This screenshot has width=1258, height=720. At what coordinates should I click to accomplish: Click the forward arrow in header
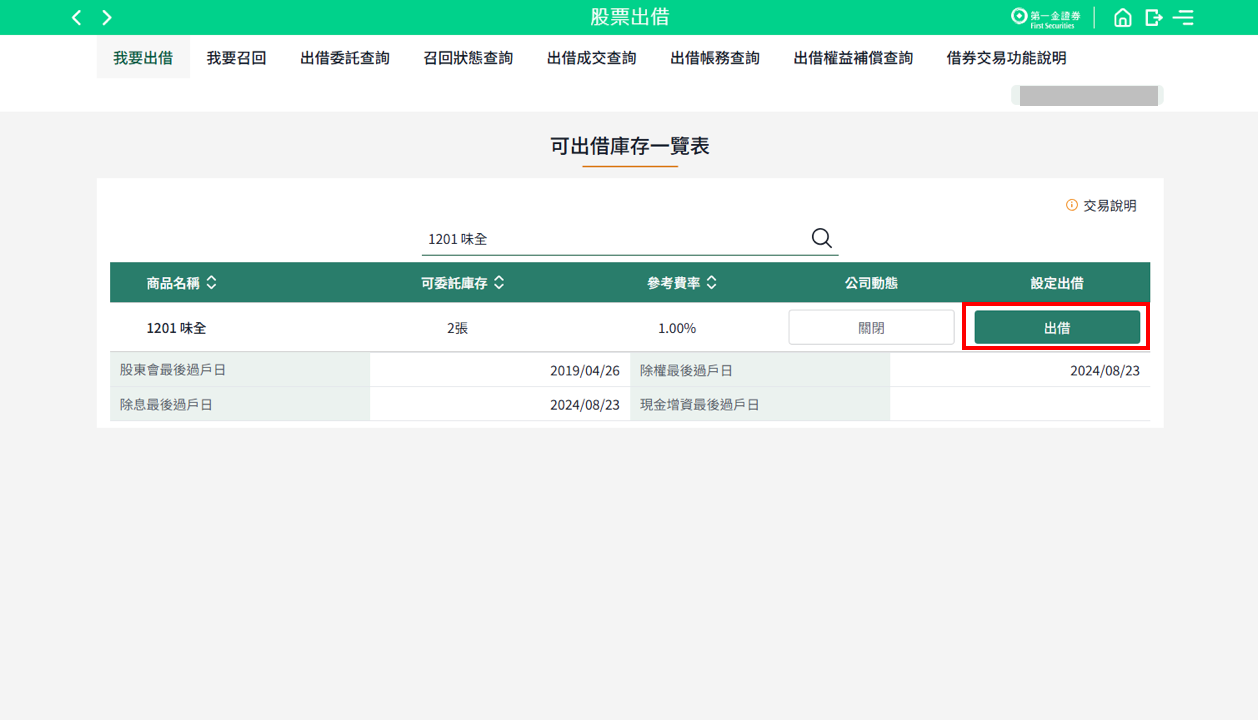[107, 18]
